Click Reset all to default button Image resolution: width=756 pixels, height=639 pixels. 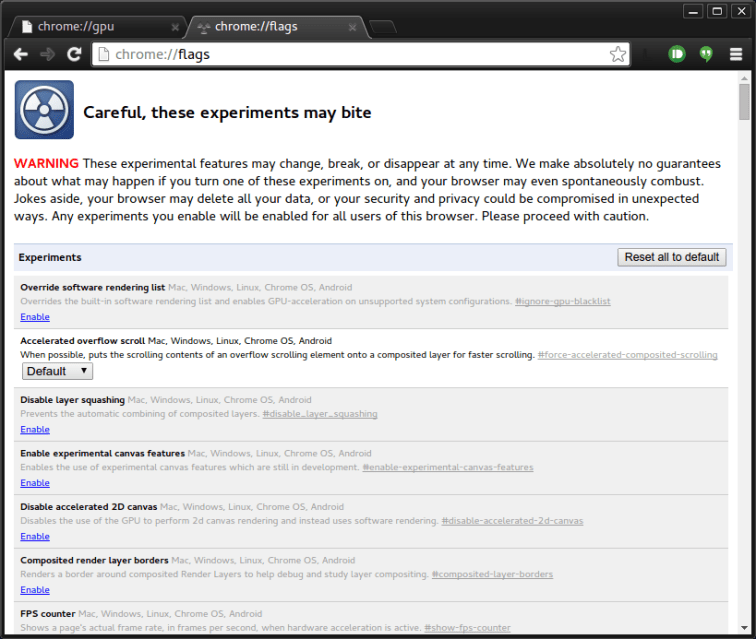(x=672, y=257)
